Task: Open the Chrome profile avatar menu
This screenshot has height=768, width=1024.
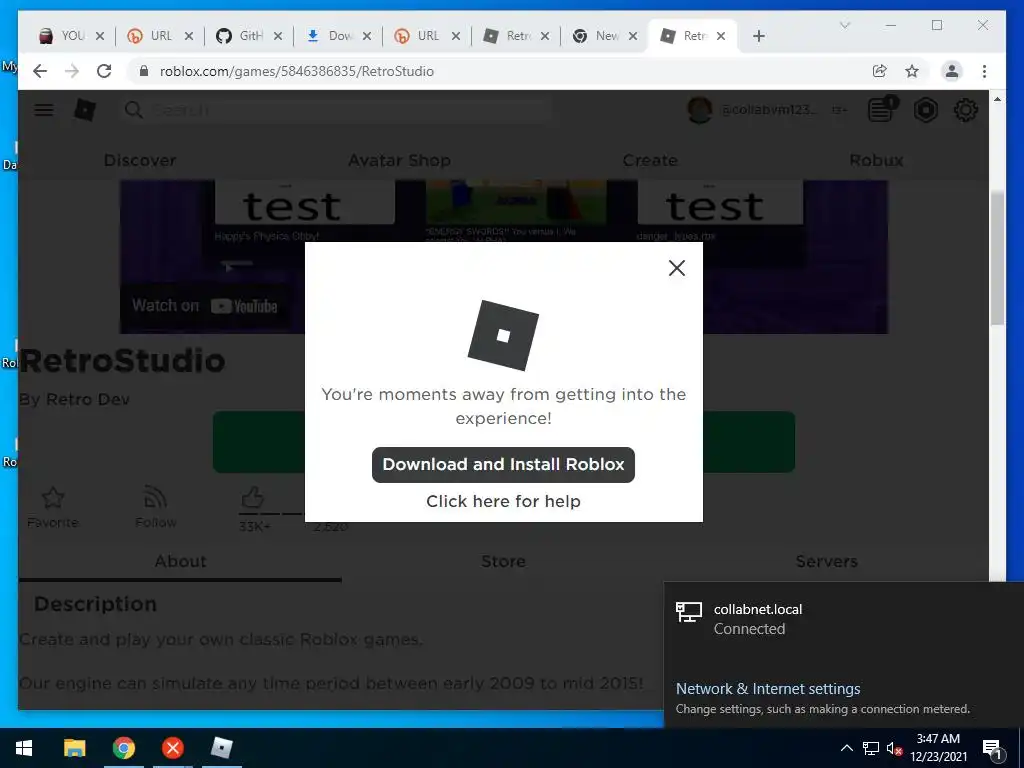Action: (952, 71)
